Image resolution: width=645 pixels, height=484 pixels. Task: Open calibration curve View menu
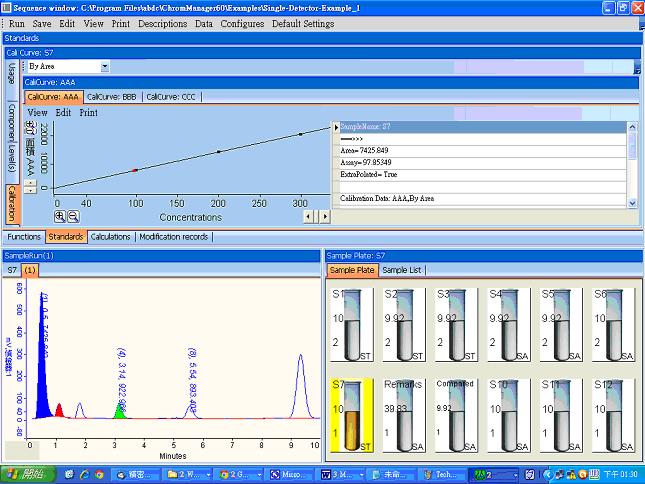pos(37,113)
